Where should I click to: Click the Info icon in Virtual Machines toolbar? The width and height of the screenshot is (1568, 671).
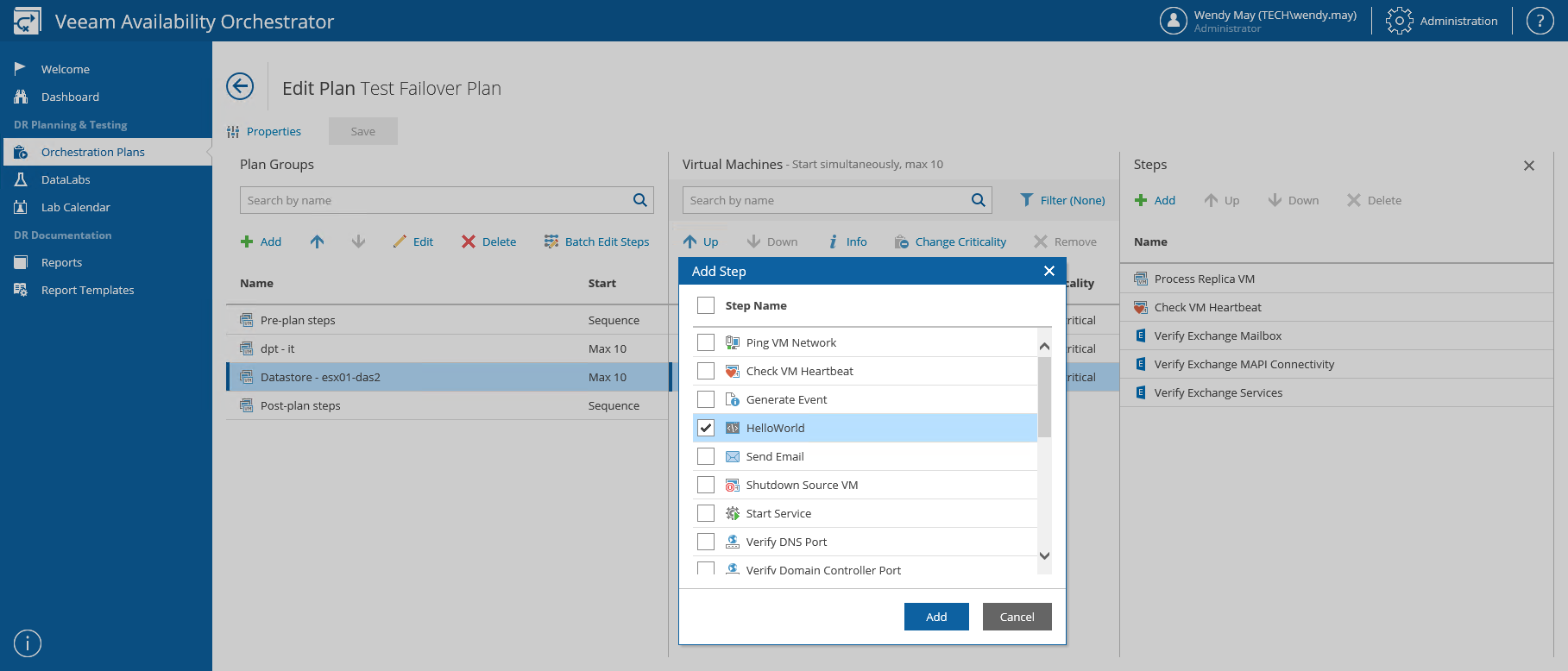point(833,241)
